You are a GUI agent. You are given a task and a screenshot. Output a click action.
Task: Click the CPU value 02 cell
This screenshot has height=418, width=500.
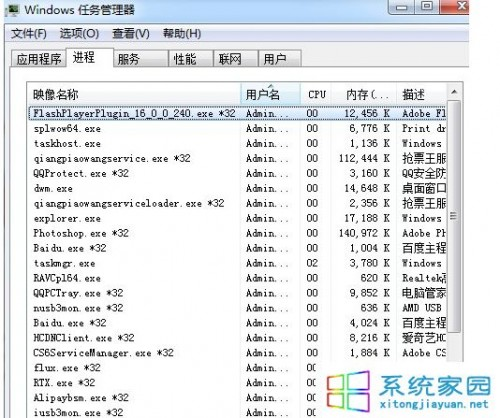312,263
